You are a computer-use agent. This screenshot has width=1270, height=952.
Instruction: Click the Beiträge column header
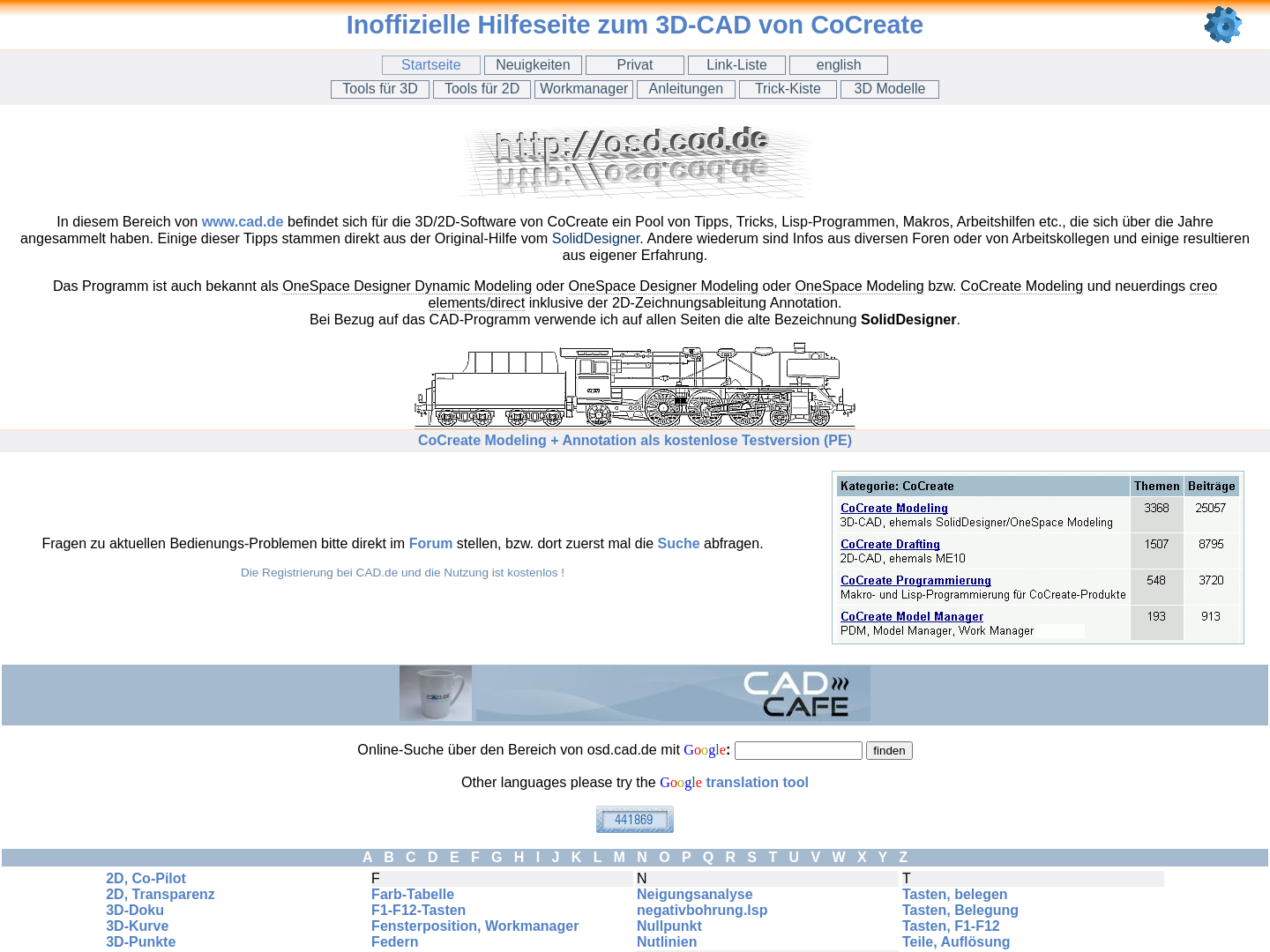tap(1211, 487)
